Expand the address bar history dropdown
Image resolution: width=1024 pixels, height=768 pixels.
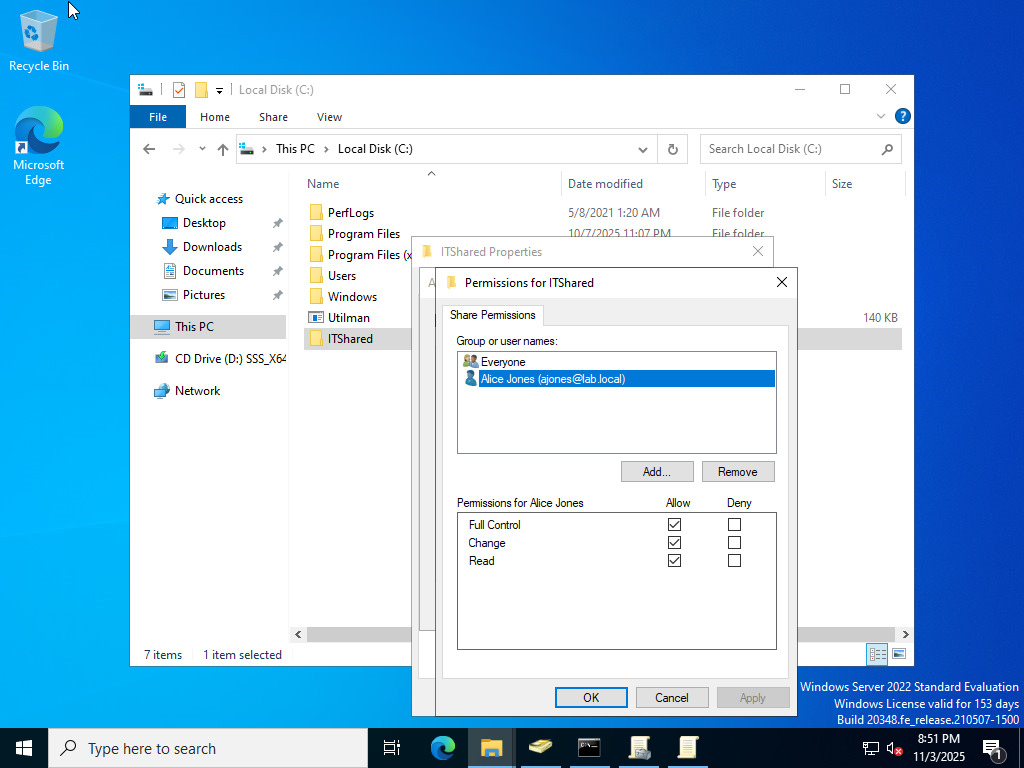pos(643,149)
